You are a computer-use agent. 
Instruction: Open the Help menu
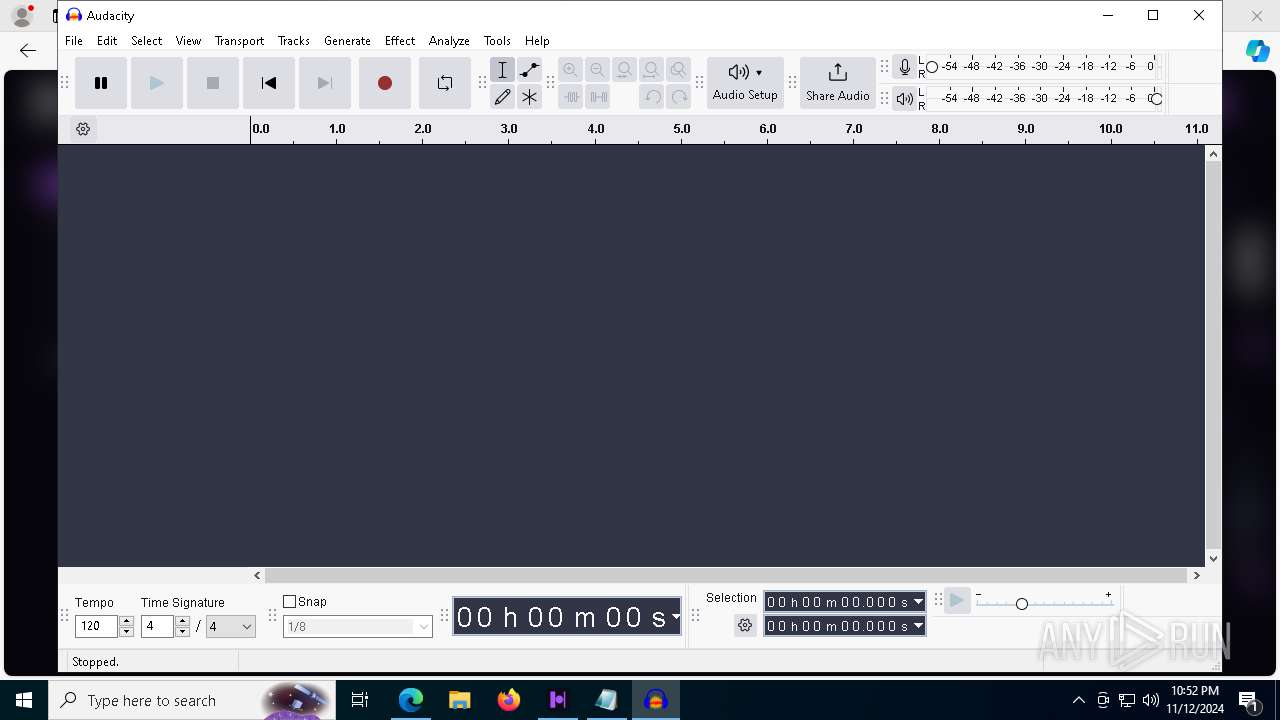click(537, 41)
